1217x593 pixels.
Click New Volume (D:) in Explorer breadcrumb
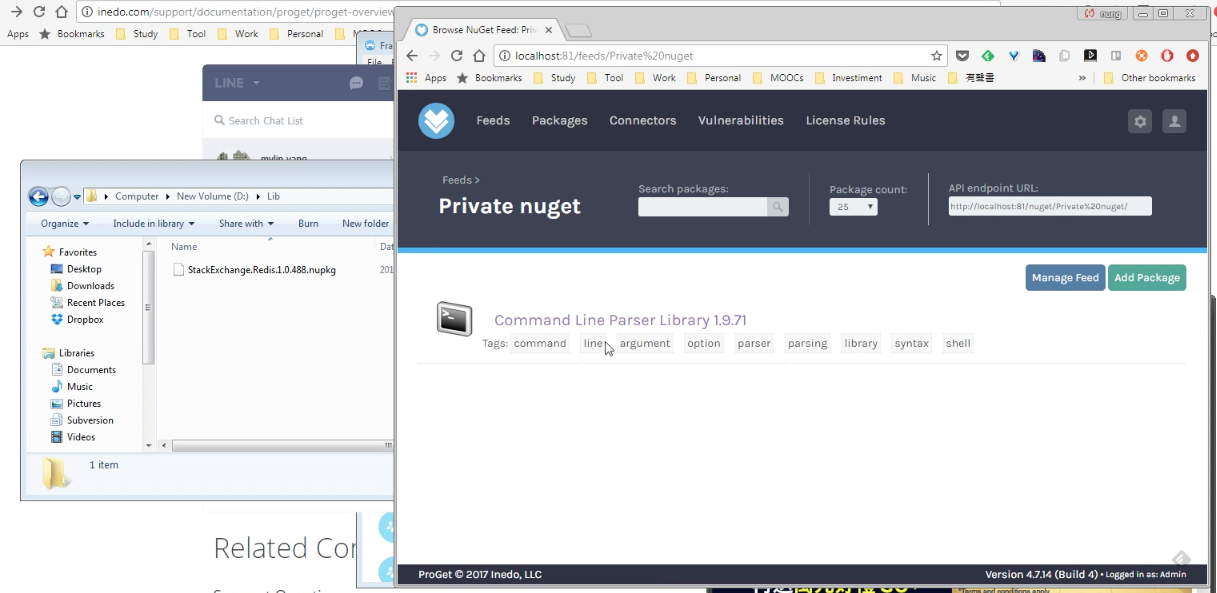pos(213,197)
